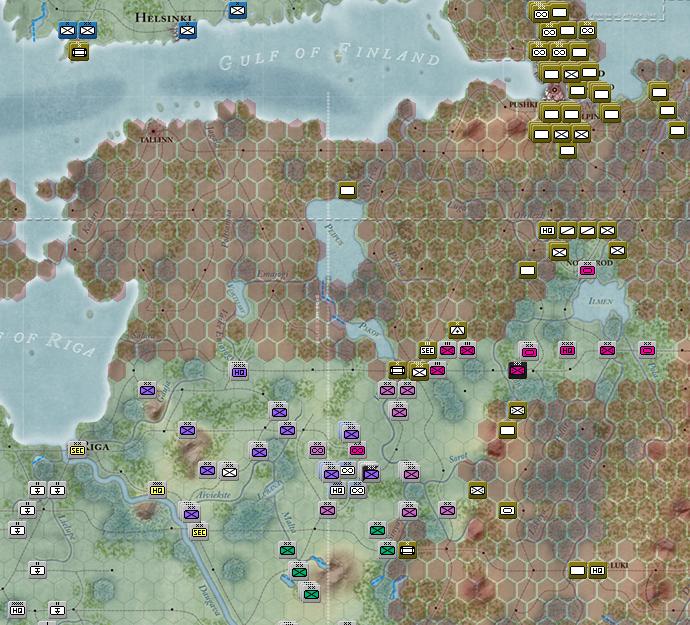
Task: Select the white XXXX HQ counter in map center
Action: point(338,489)
